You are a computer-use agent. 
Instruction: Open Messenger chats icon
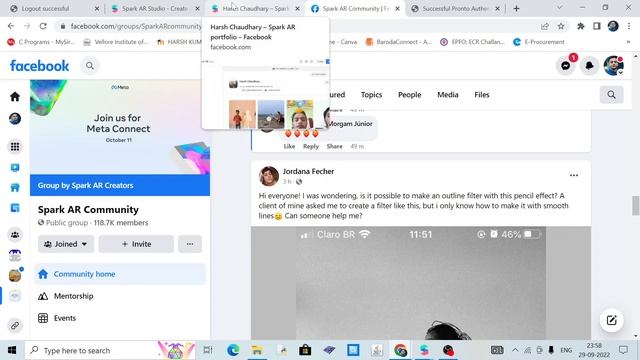coord(565,66)
